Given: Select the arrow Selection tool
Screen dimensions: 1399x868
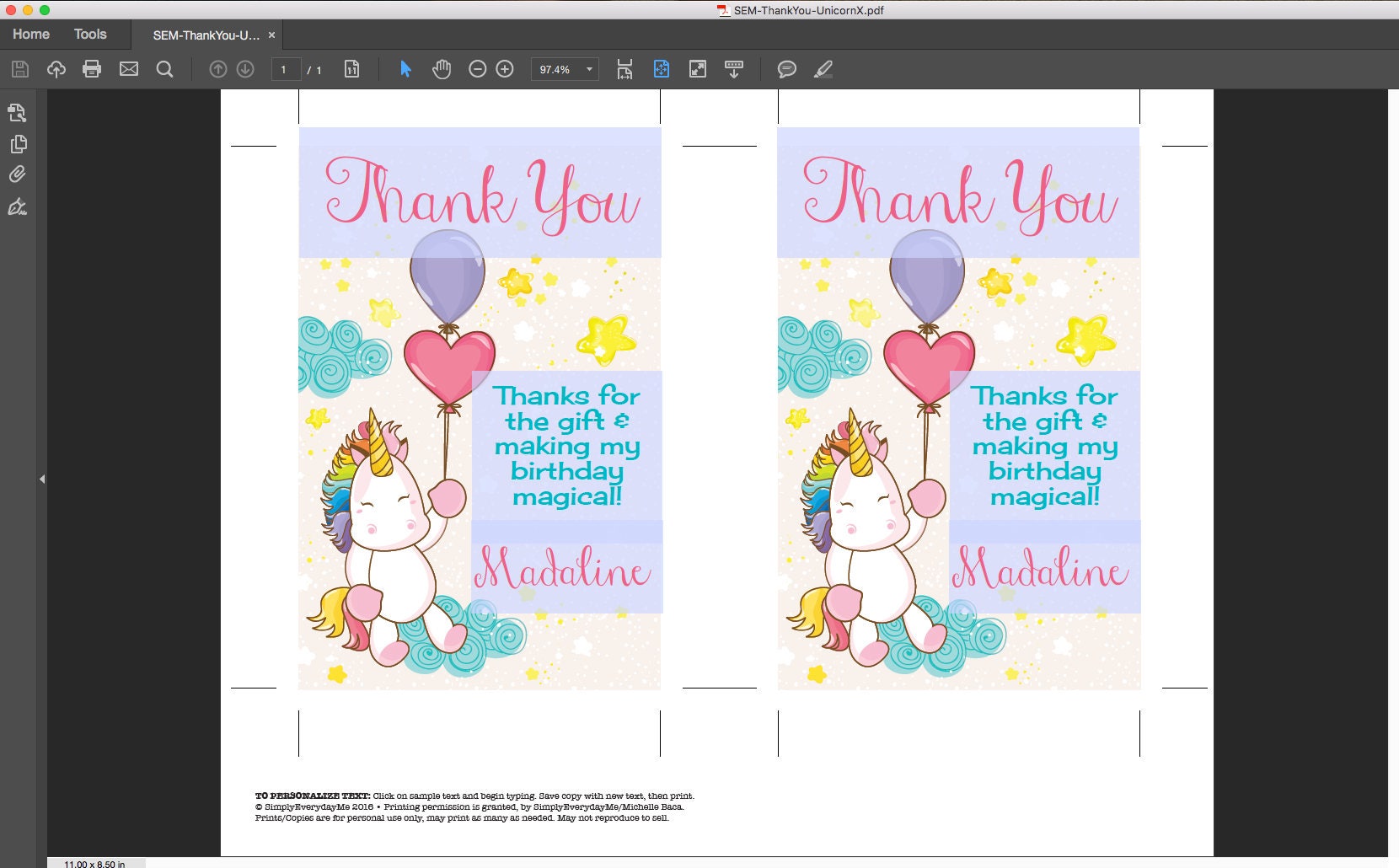Looking at the screenshot, I should (x=405, y=69).
